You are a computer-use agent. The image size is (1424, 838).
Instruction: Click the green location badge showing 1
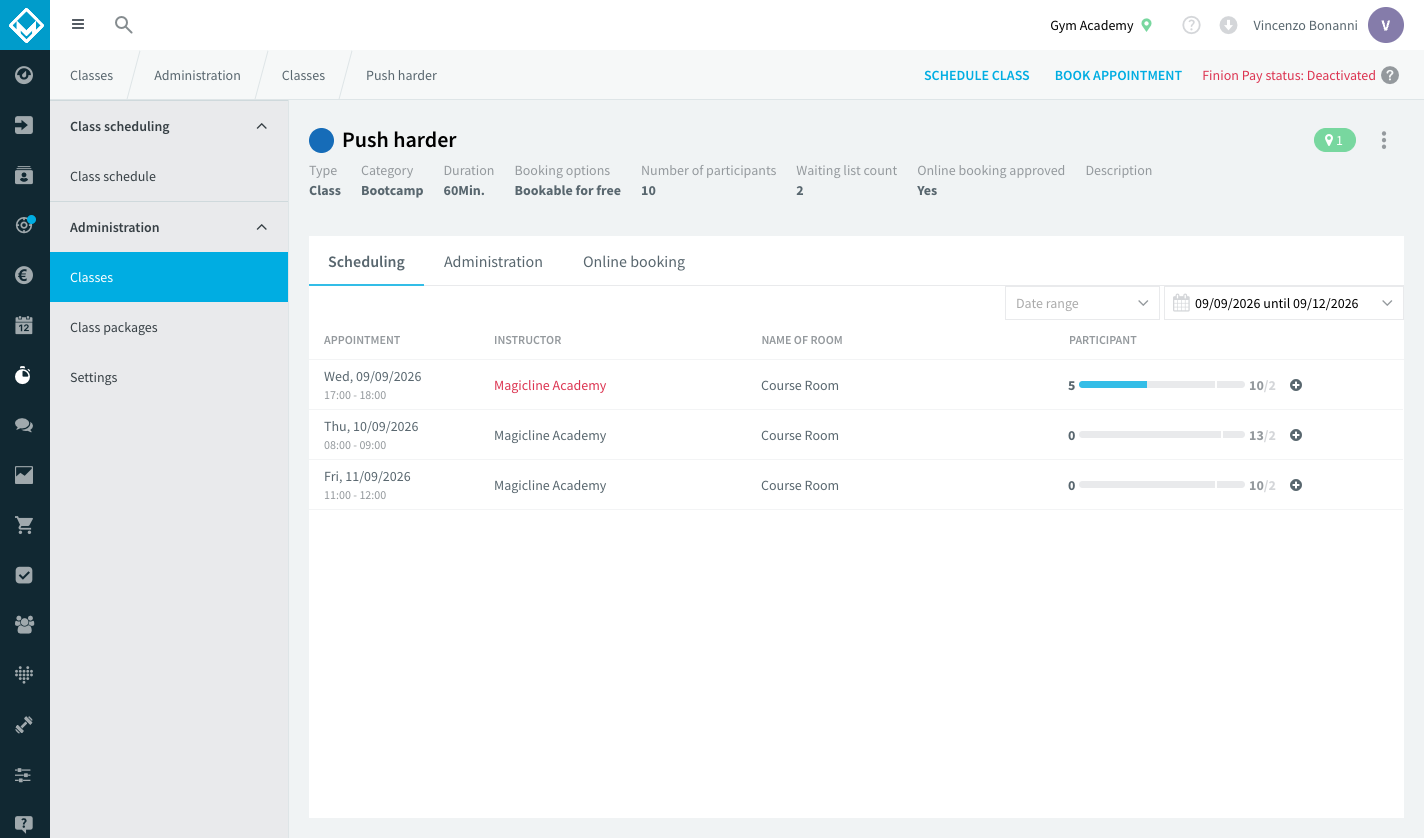[1335, 140]
